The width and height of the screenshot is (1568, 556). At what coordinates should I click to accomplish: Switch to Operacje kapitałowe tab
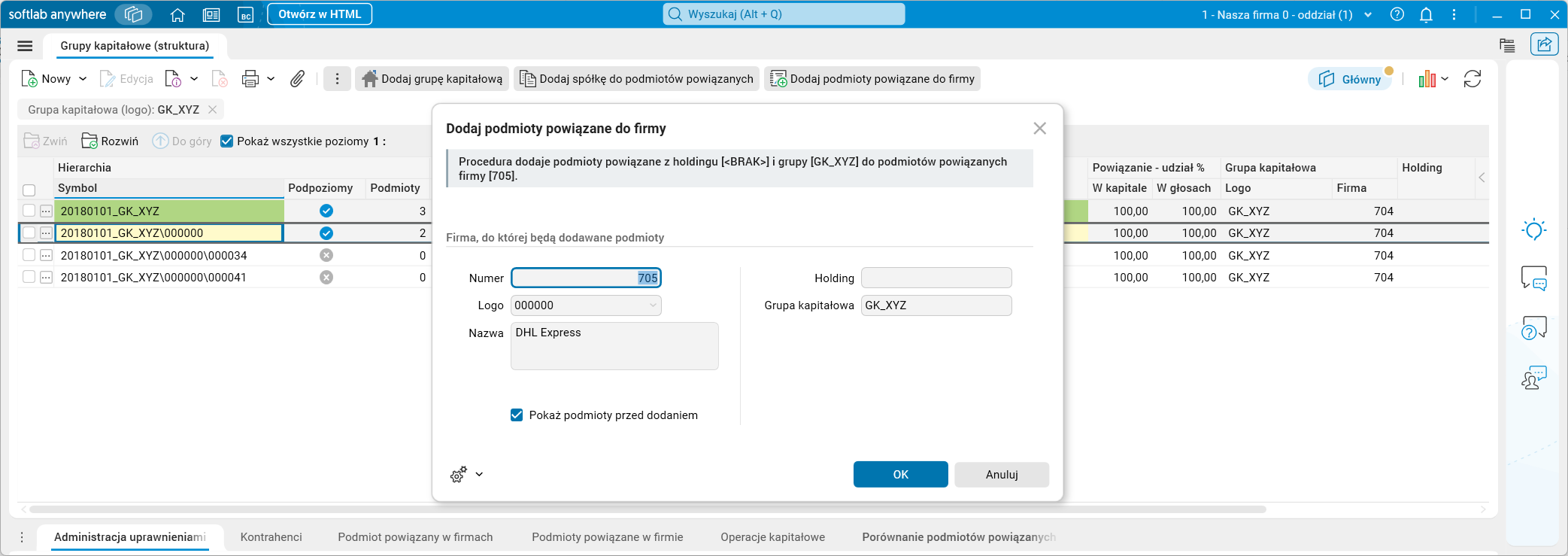click(773, 537)
